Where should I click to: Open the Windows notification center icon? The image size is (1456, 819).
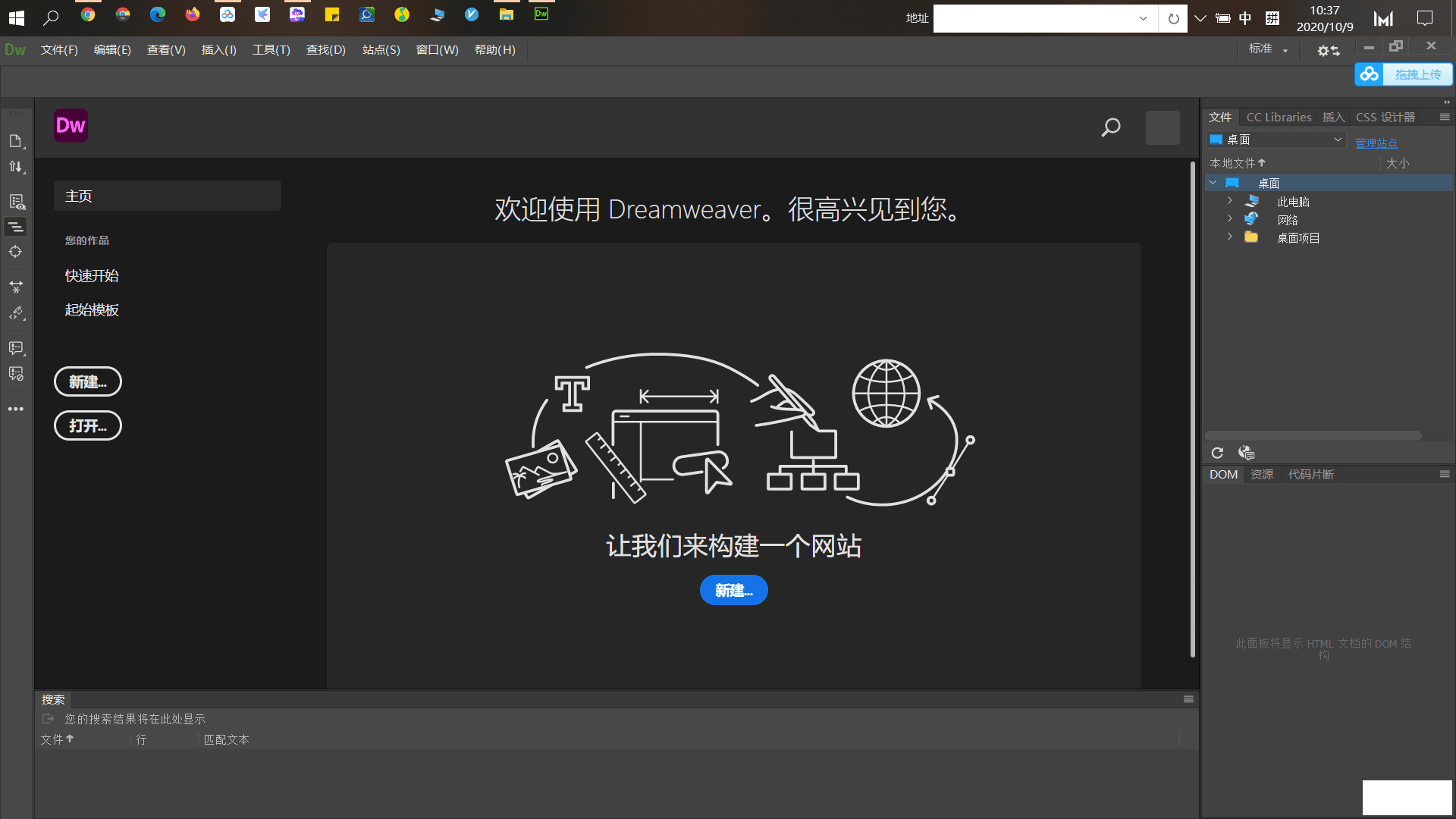pyautogui.click(x=1425, y=18)
